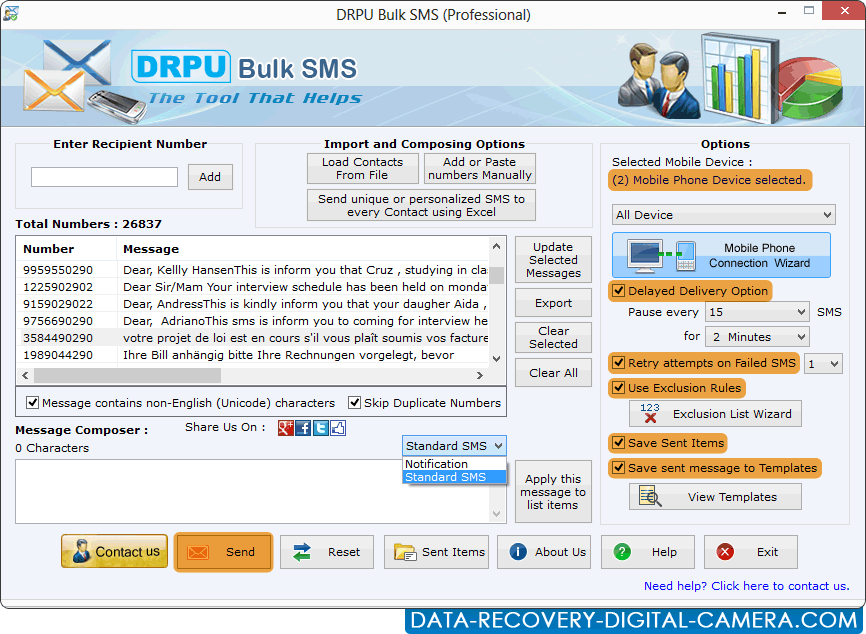Click Clear Selected button
866x634 pixels.
pyautogui.click(x=553, y=337)
